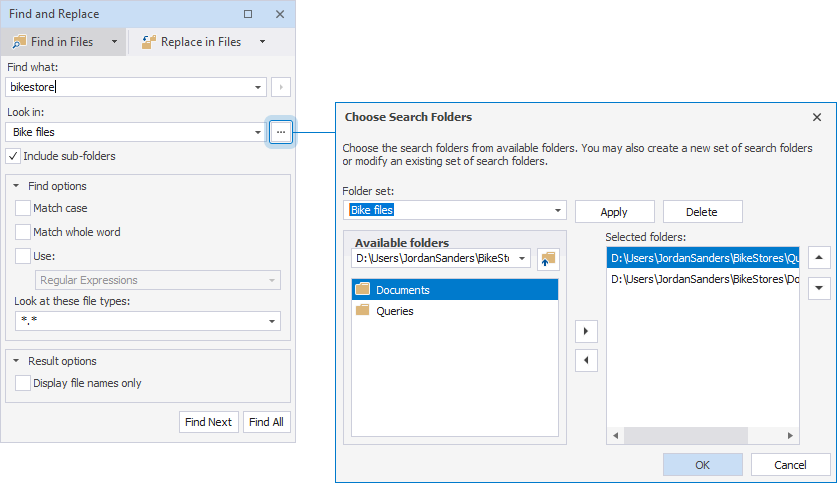The image size is (837, 492).
Task: Click the horizontal scrollbar thumb in Selected folders
Action: pyautogui.click(x=686, y=435)
